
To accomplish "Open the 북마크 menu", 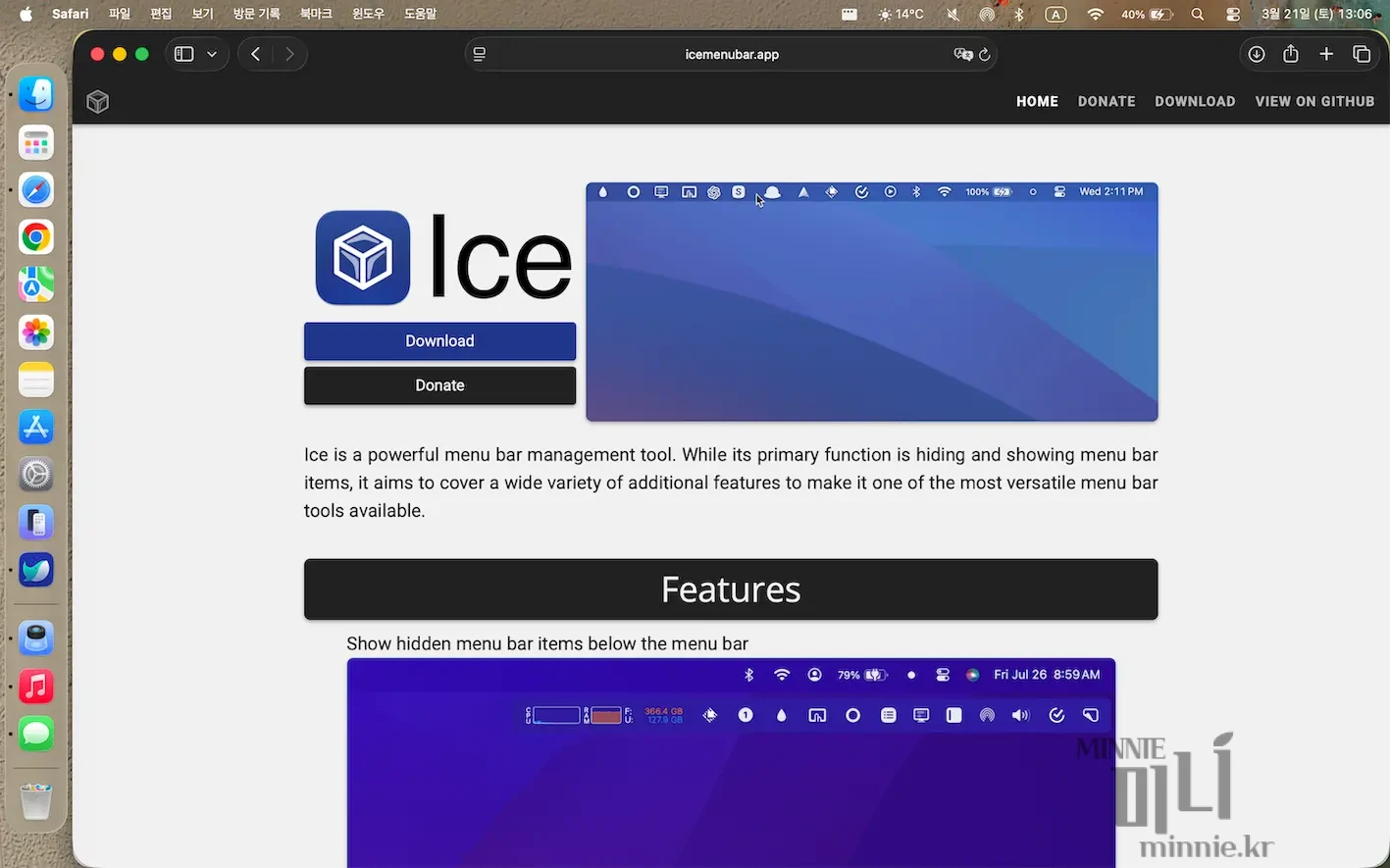I will [316, 14].
